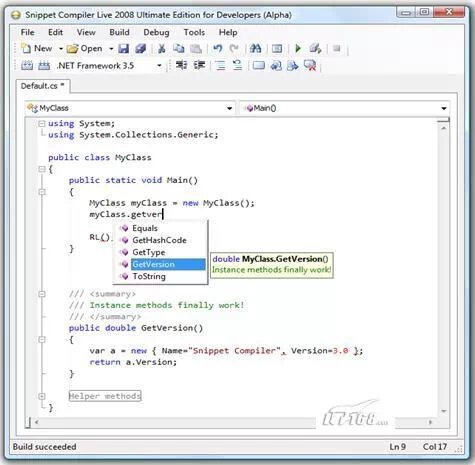Click the green Start run icon
475x465 pixels.
tap(298, 49)
